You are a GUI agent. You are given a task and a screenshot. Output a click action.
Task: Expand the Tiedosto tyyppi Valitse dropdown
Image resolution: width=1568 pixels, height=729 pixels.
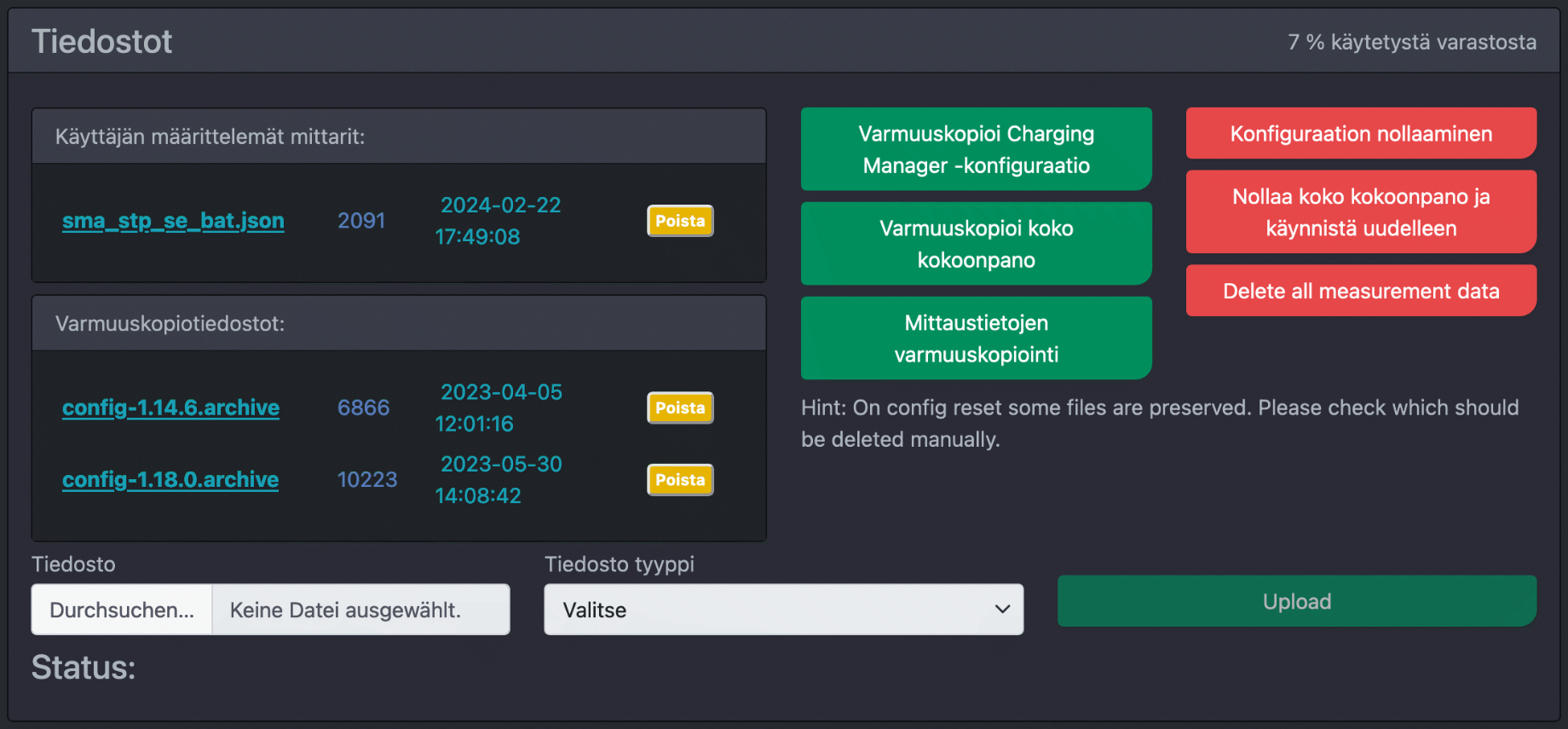pos(782,610)
